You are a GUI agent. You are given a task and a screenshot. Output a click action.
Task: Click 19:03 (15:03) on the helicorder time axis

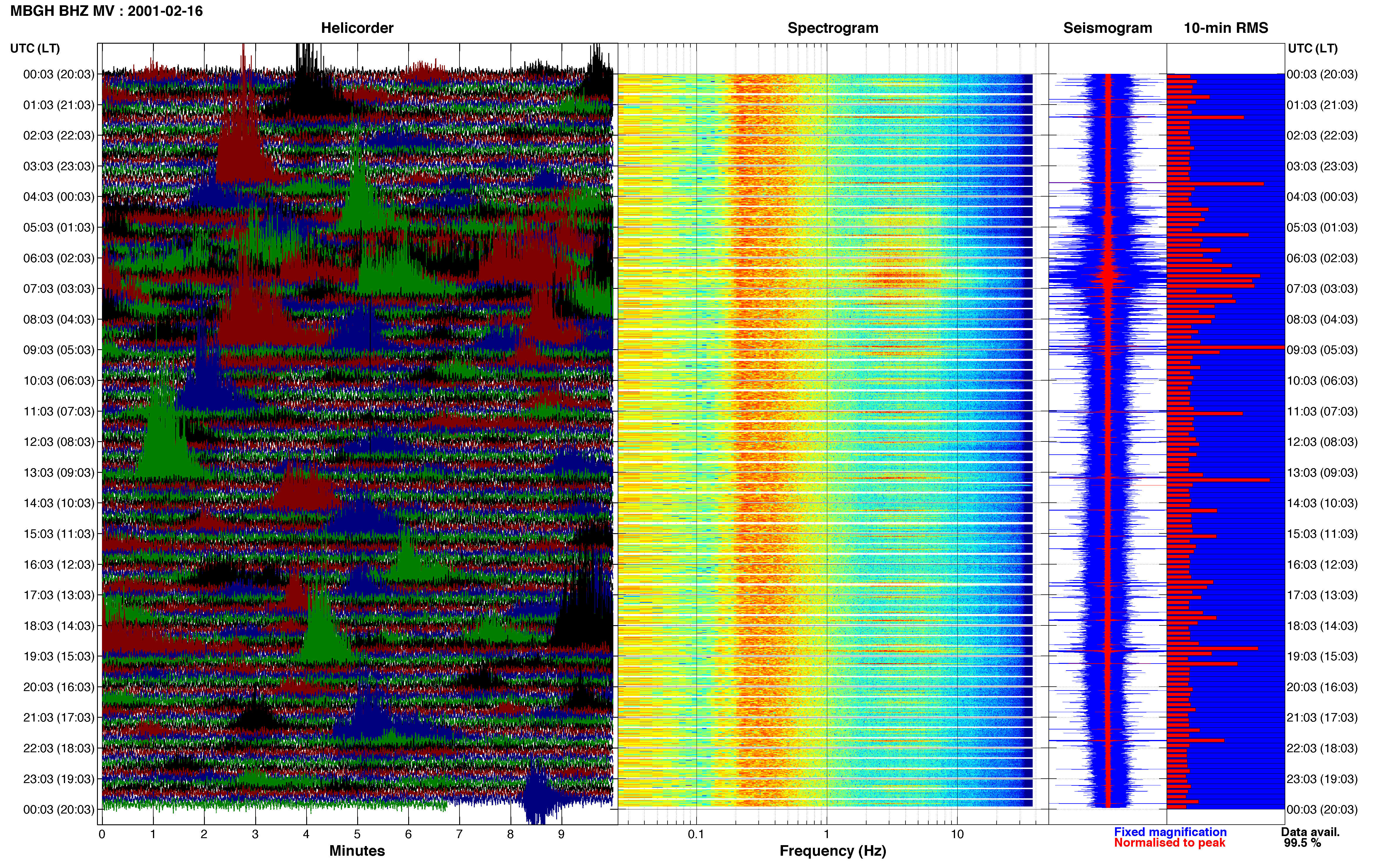(x=59, y=657)
